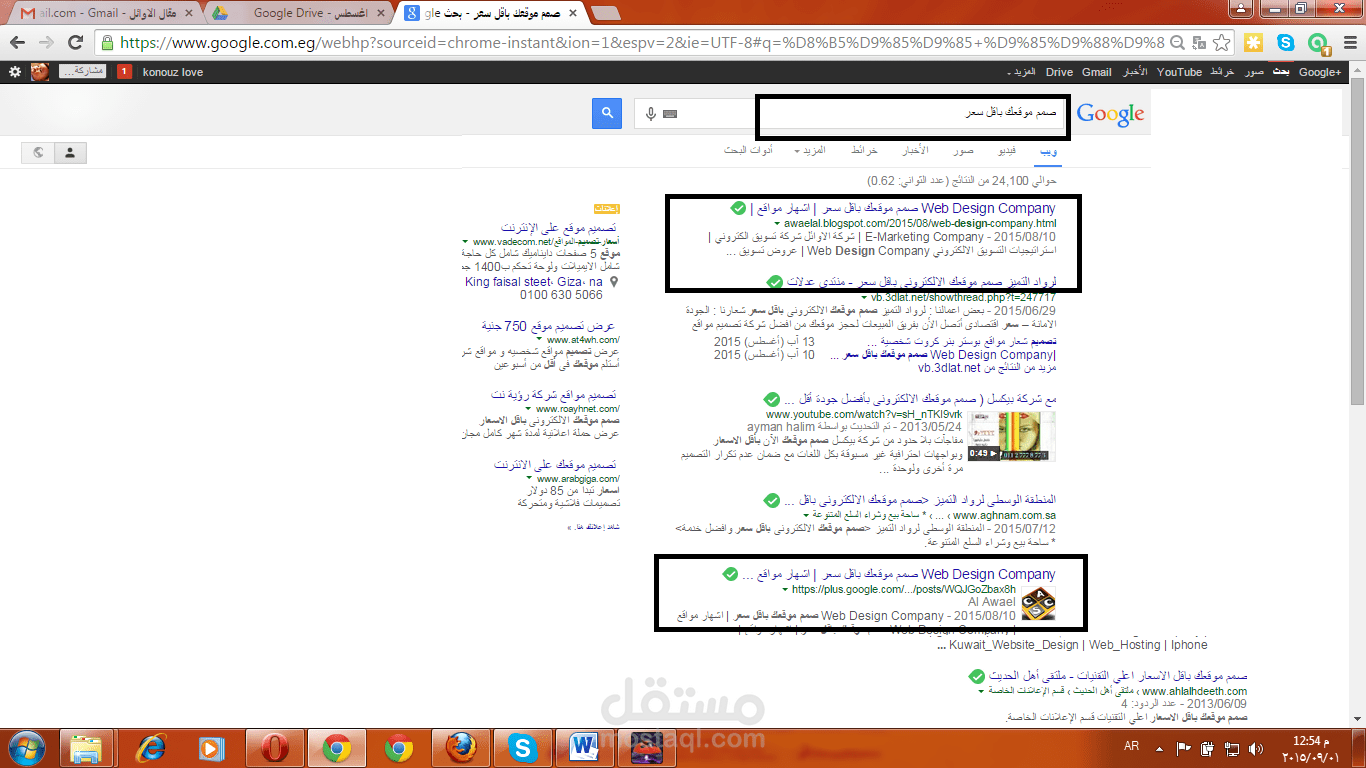Open Gmail link in the black bar
Viewport: 1366px width, 768px height.
[1096, 72]
